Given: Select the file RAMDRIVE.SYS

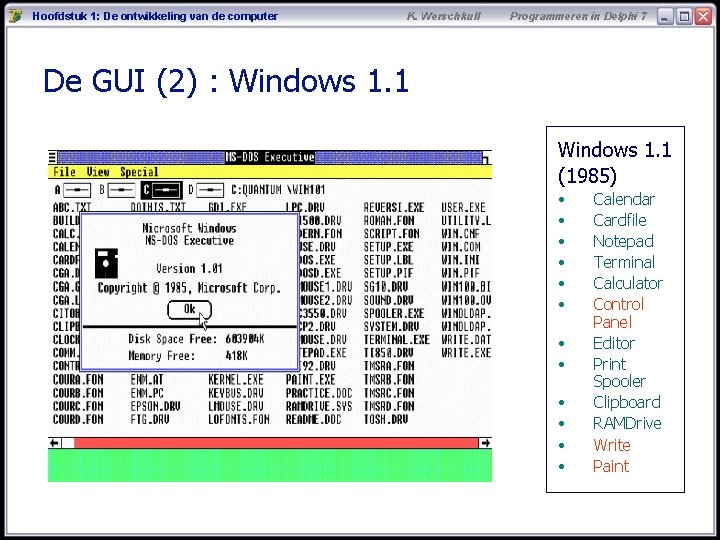Looking at the screenshot, I should [319, 406].
